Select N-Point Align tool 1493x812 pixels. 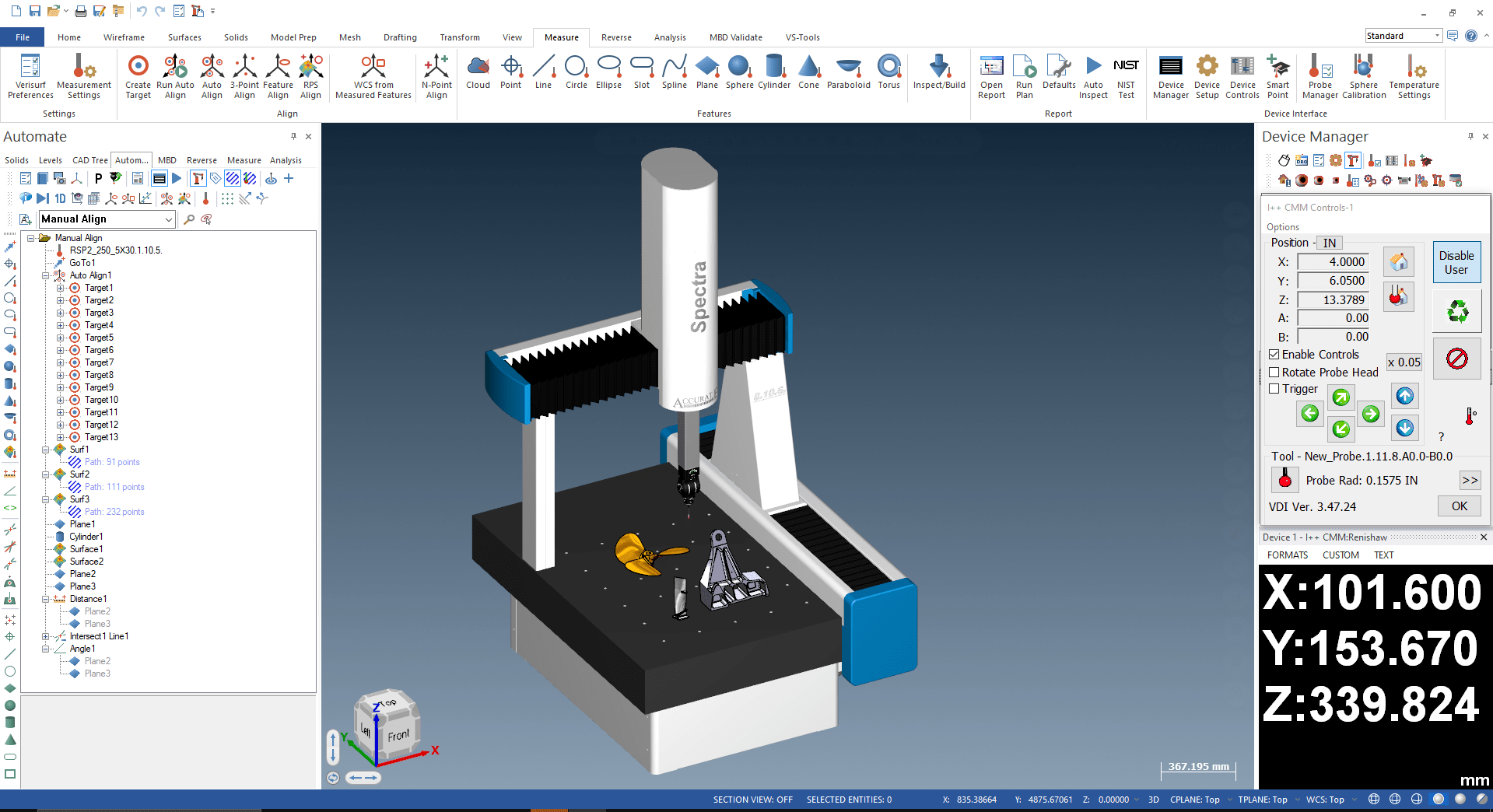coord(436,76)
